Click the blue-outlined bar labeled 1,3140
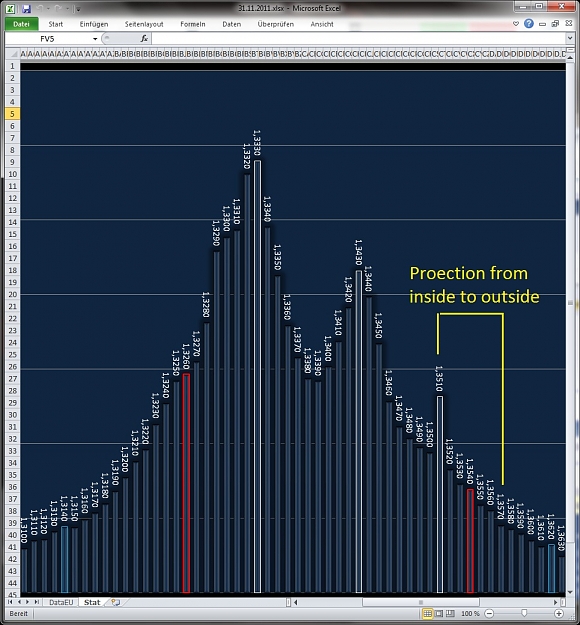Screen dimensions: 580x625 pyautogui.click(x=65, y=560)
